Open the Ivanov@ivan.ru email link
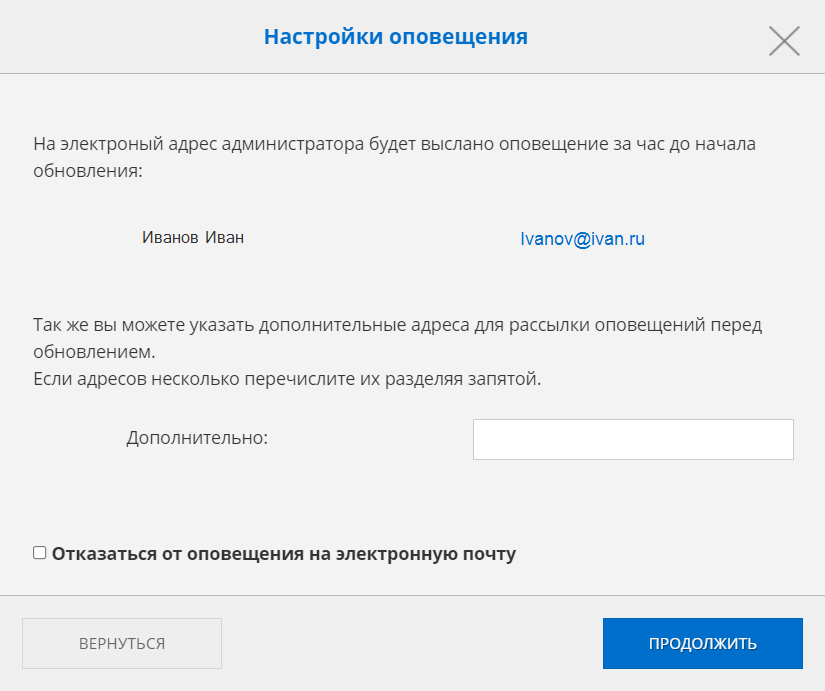This screenshot has height=691, width=825. click(582, 239)
